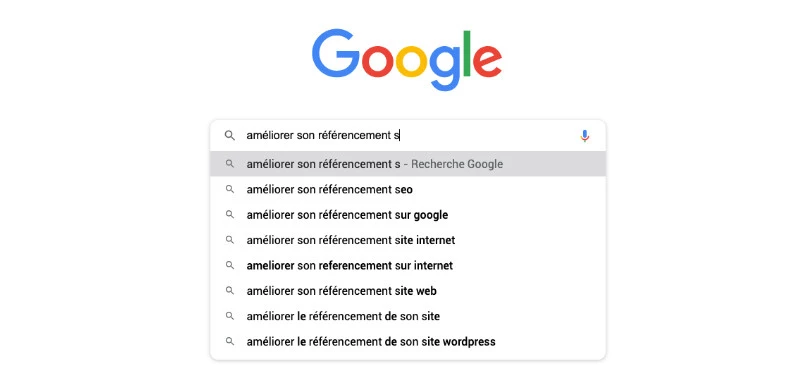Choose 'améliorer son référencement seo' suggestion
Viewport: 800px width, 370px height.
pos(408,189)
